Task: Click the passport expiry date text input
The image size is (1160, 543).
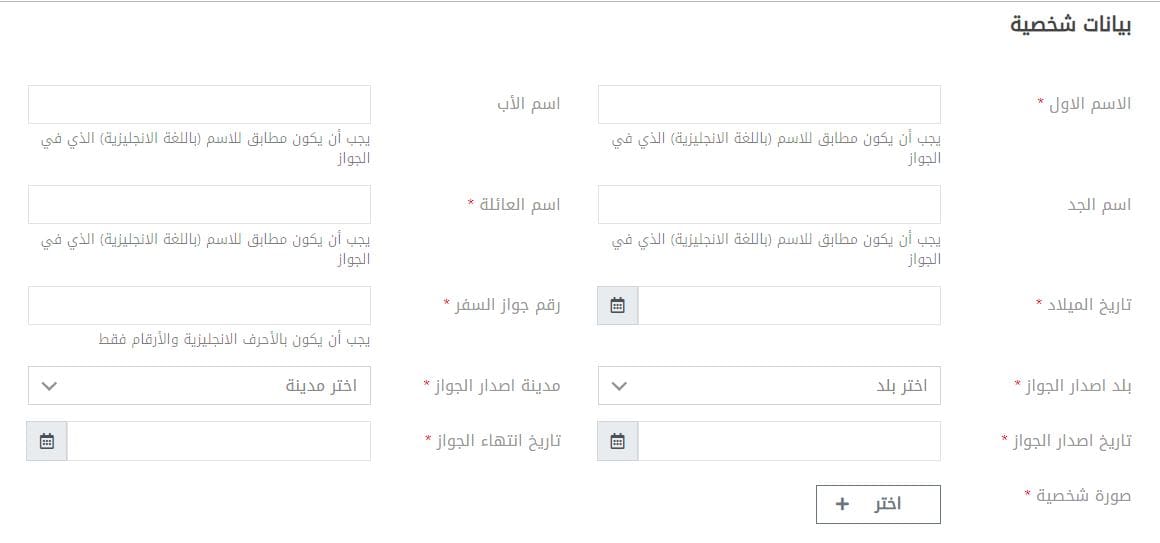Action: point(219,441)
